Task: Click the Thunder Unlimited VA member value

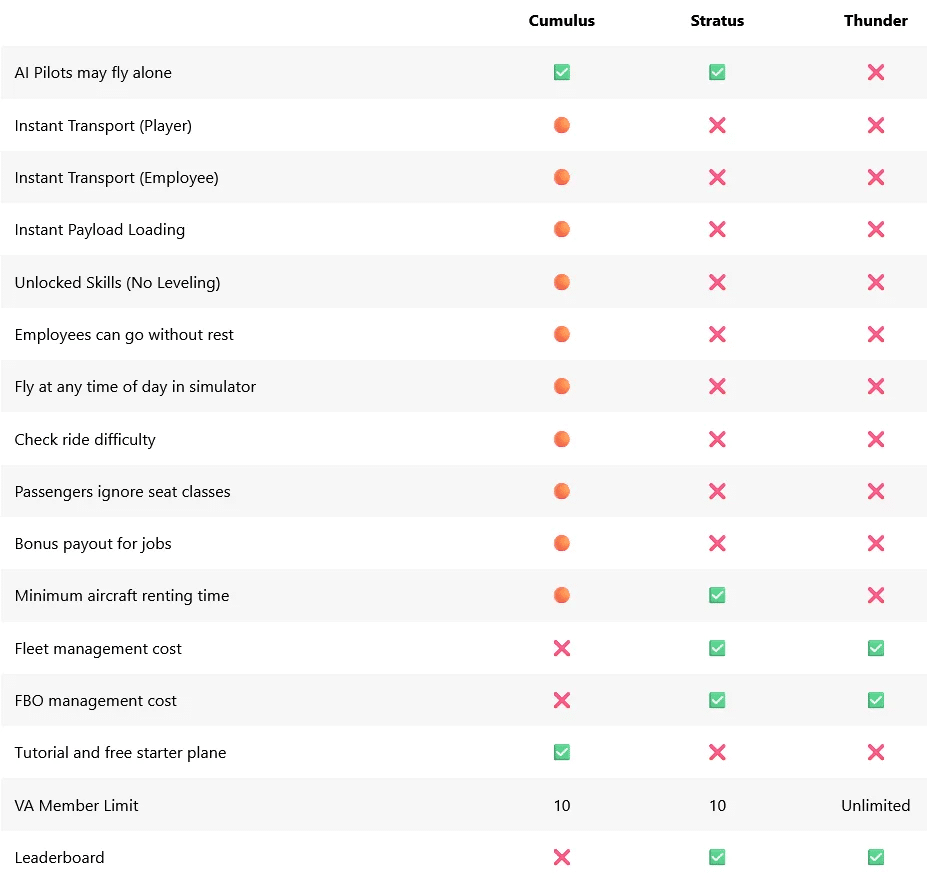Action: (x=875, y=805)
